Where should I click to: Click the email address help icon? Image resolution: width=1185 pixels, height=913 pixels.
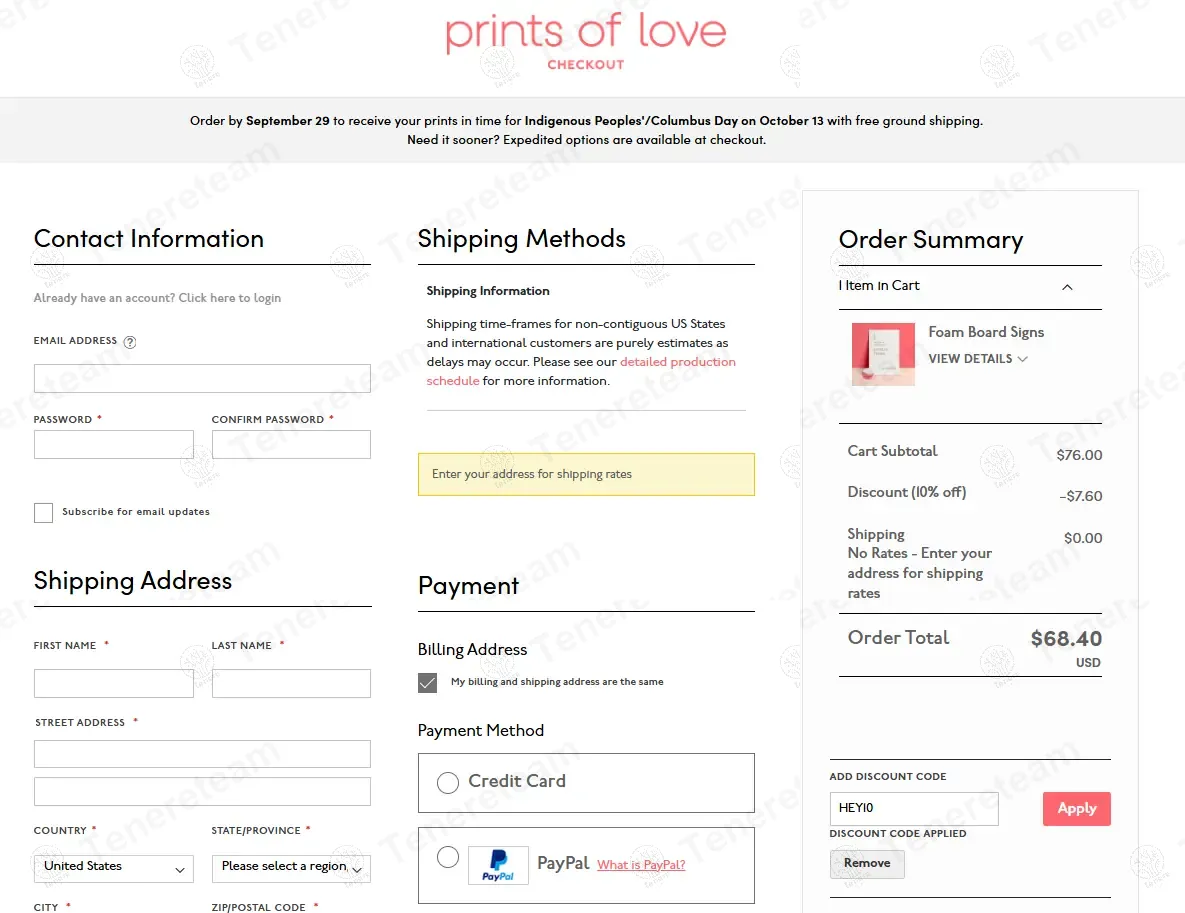pos(130,342)
